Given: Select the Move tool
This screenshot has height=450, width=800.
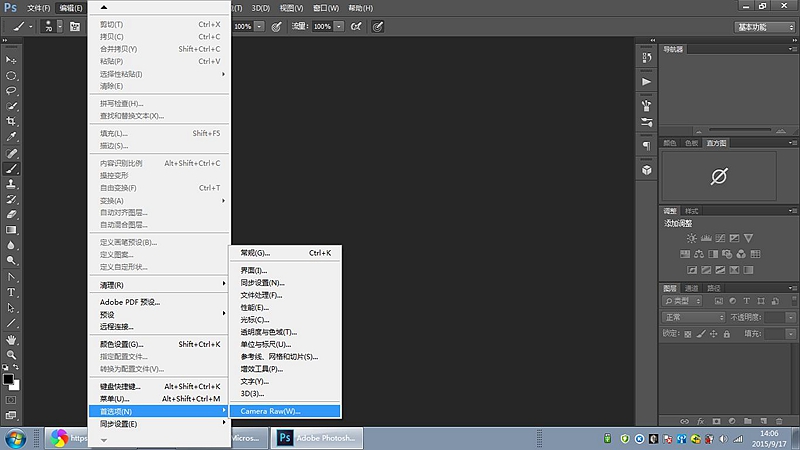Looking at the screenshot, I should 11,60.
